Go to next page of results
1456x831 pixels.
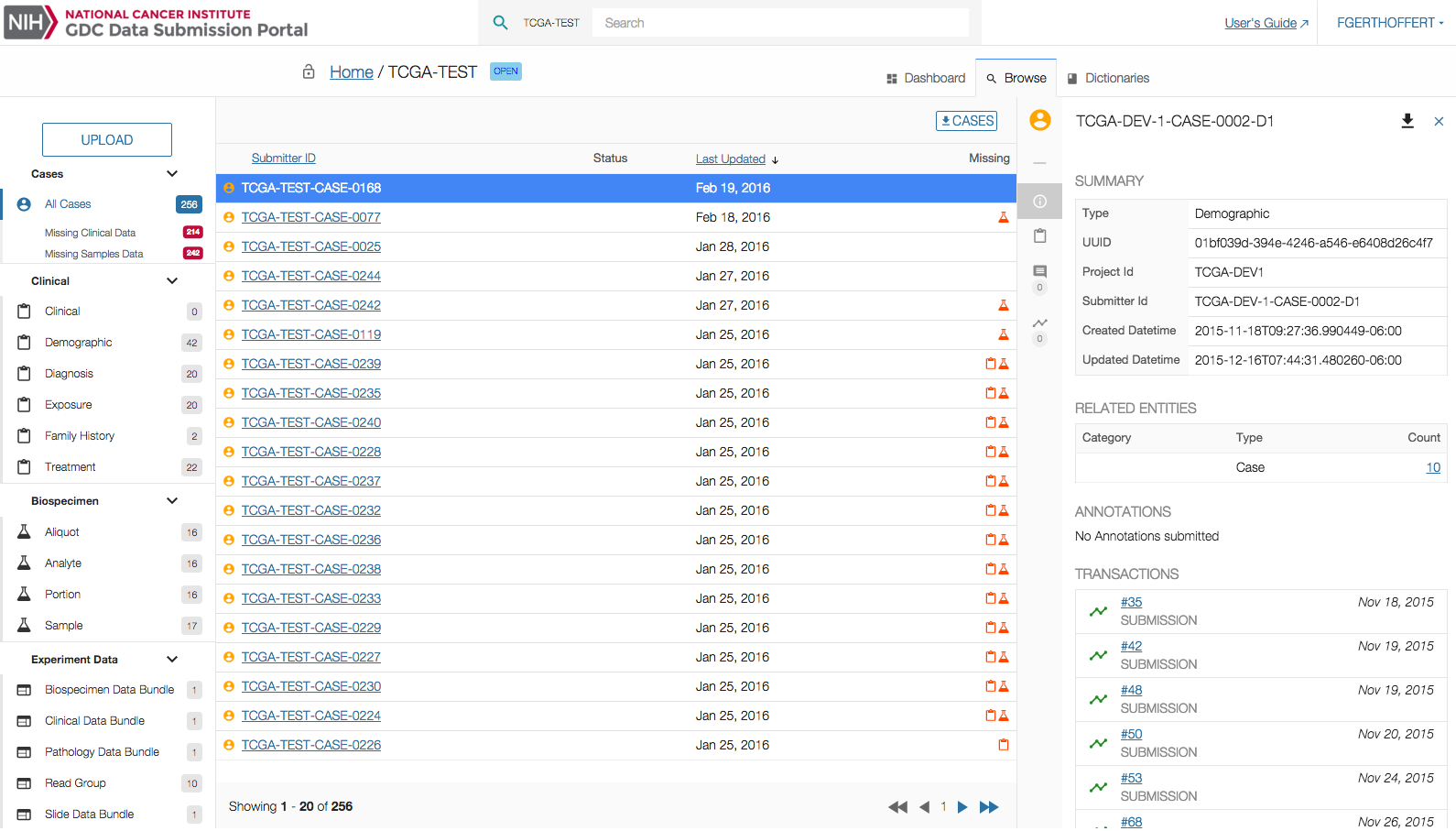[962, 807]
